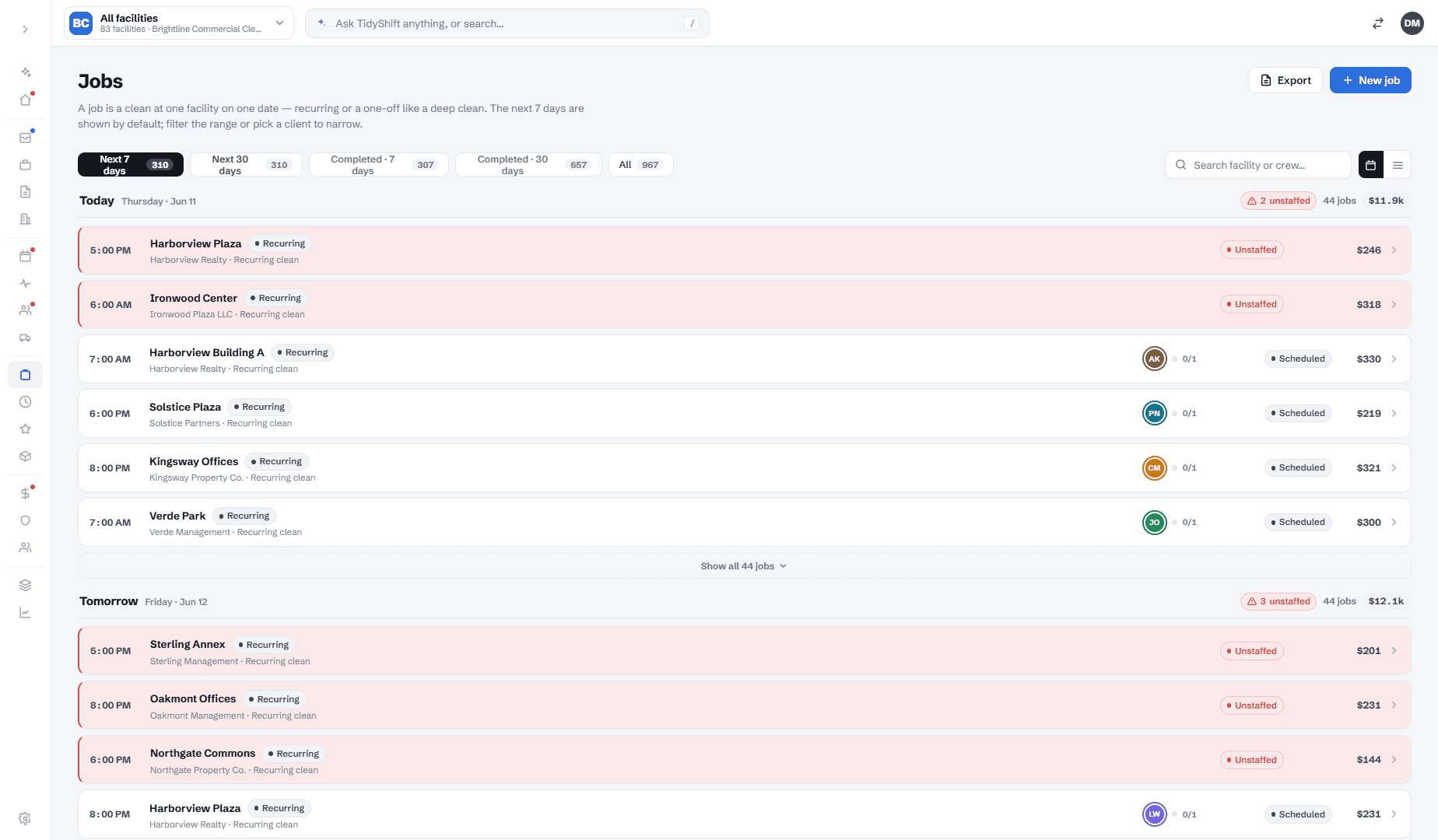Click Unstaffed badge on Sterling Annex
The width and height of the screenshot is (1438, 840).
1252,651
